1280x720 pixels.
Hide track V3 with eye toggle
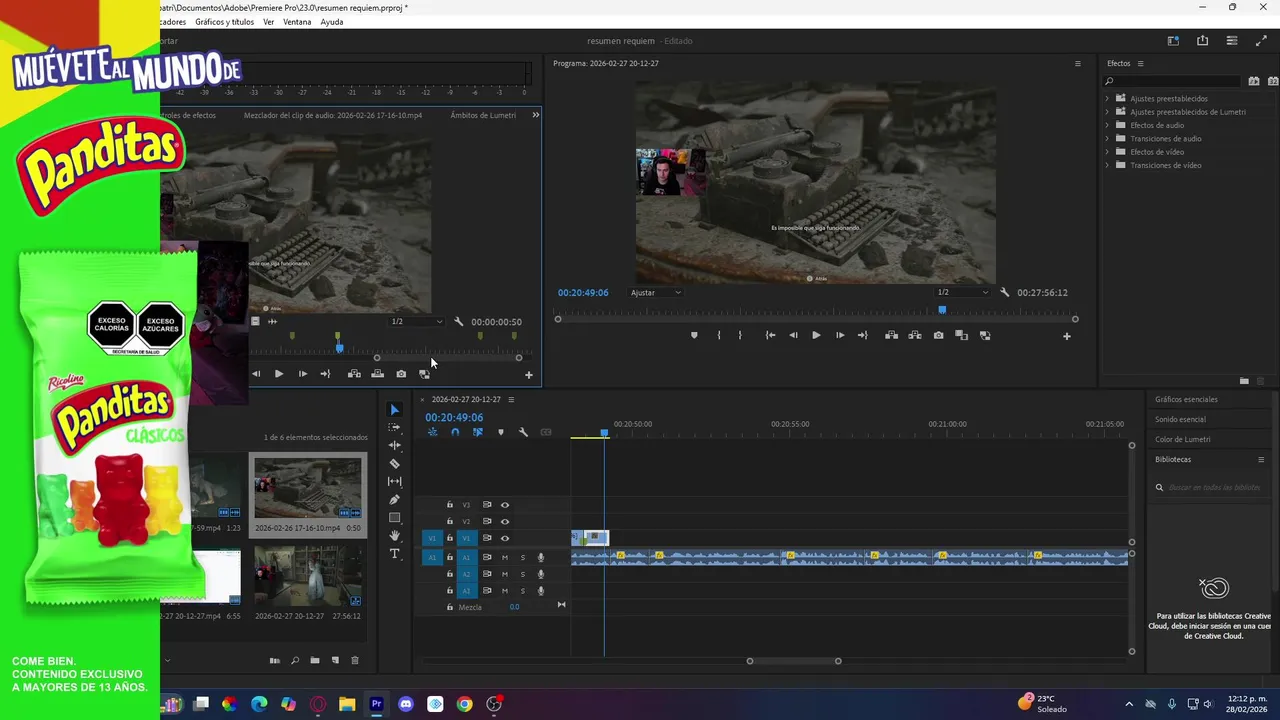tap(504, 505)
